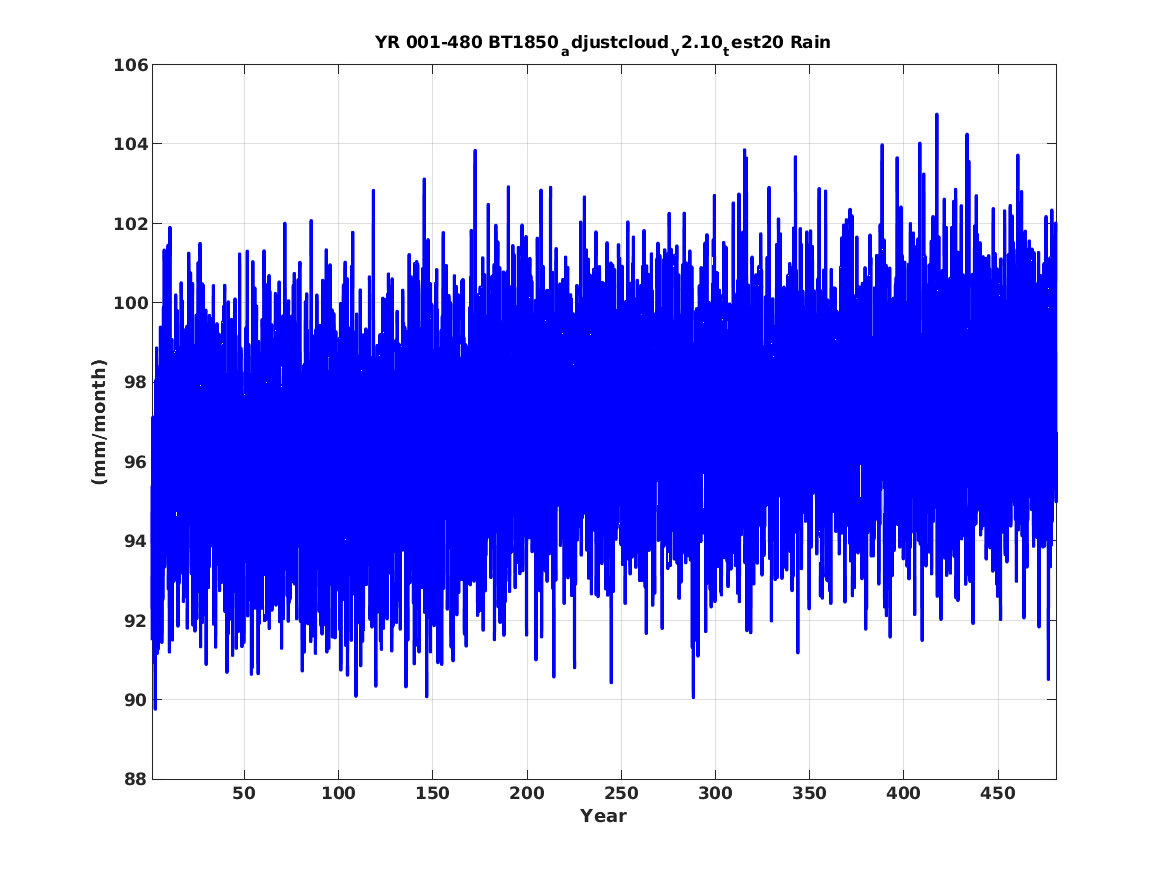Select the Year x-axis label
The height and width of the screenshot is (875, 1167).
click(x=603, y=816)
